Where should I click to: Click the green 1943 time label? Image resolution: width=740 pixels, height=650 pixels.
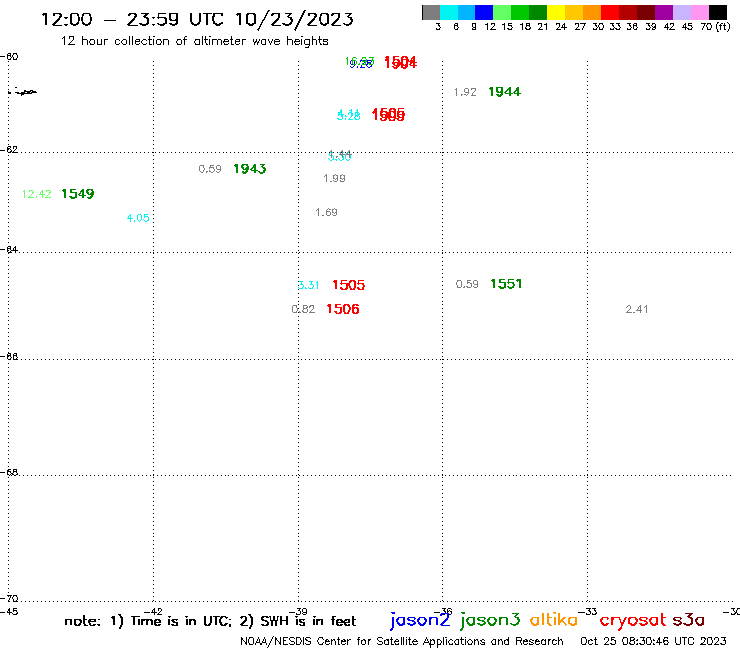250,169
